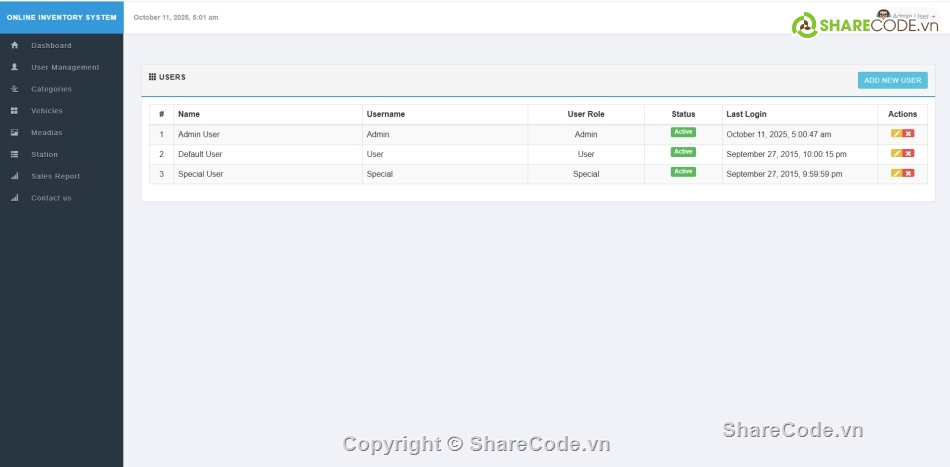Click the delete icon for Admin User
The height and width of the screenshot is (467, 950).
909,134
